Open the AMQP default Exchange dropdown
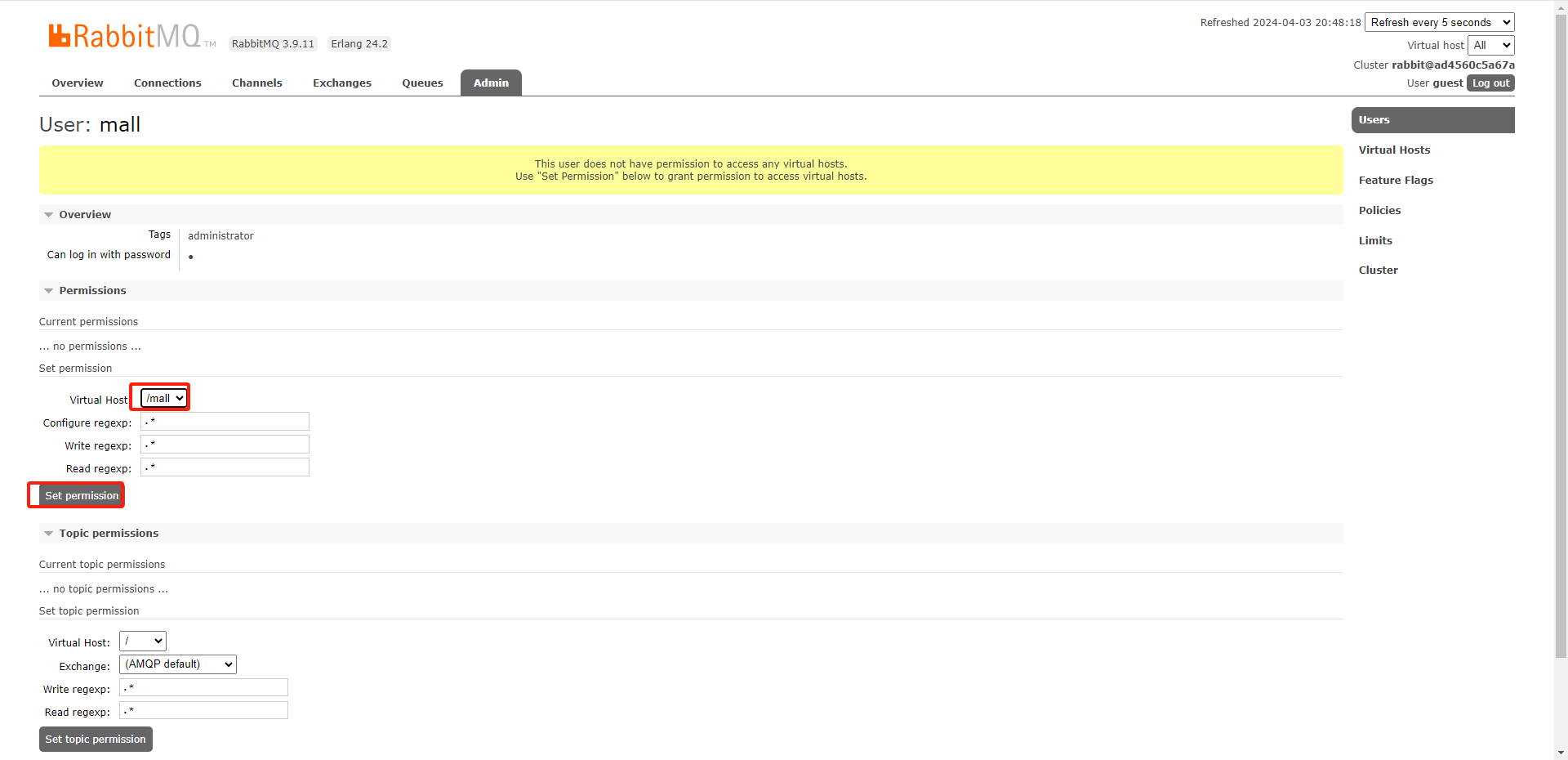 [x=177, y=664]
